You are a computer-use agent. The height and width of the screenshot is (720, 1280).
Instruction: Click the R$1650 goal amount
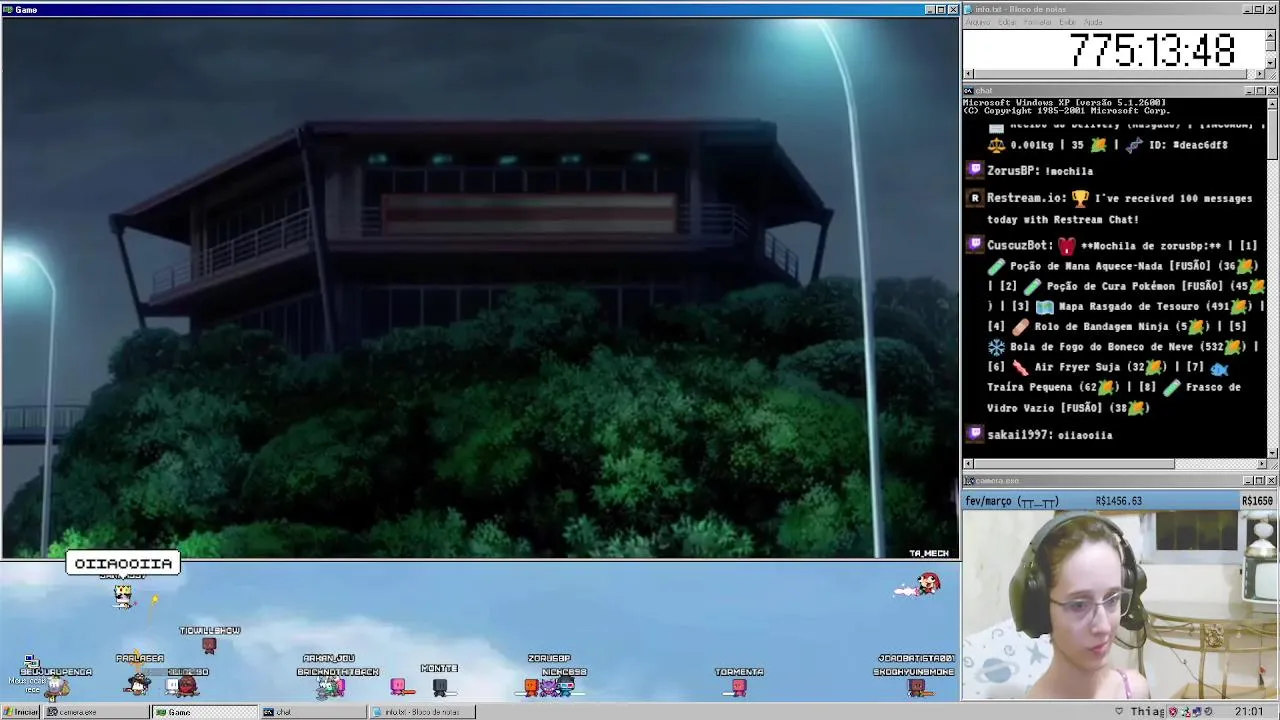[x=1257, y=501]
